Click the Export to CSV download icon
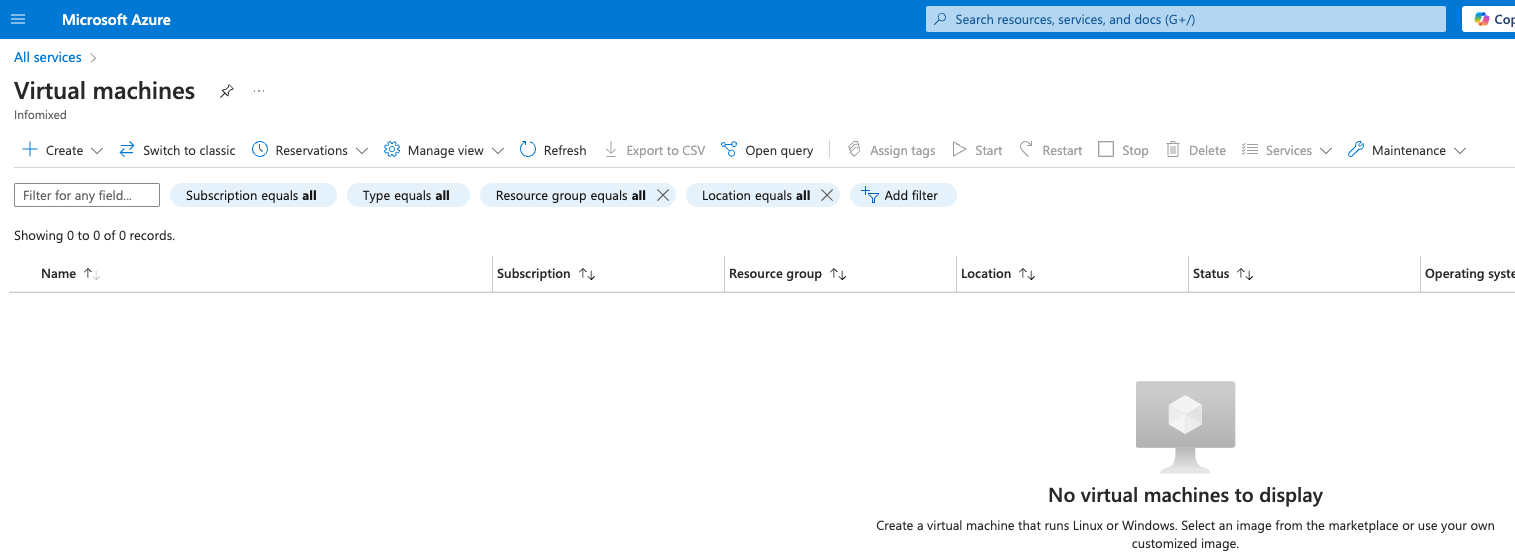1515x560 pixels. pos(611,150)
